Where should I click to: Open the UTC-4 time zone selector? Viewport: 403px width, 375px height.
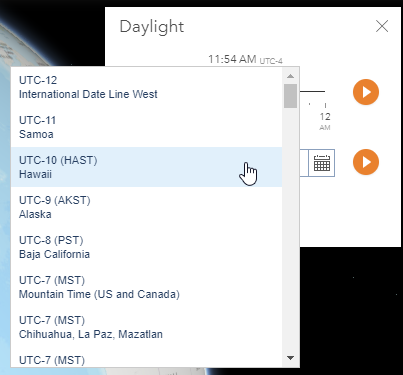(x=271, y=61)
